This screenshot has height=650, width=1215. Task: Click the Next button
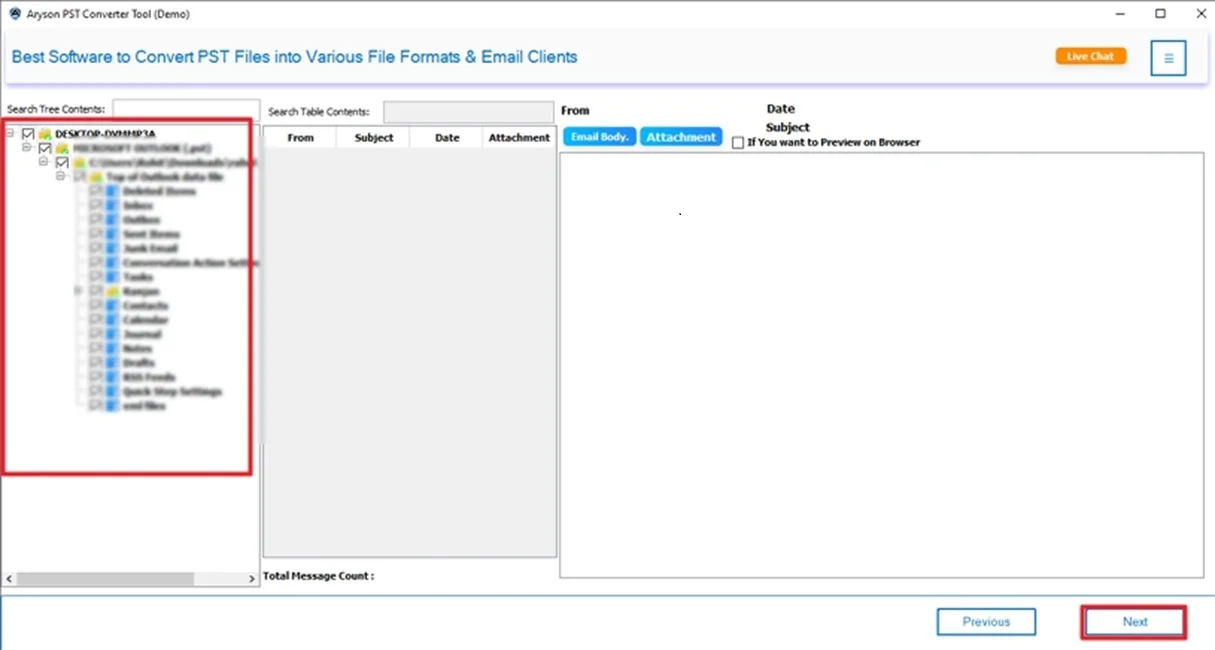(1134, 622)
